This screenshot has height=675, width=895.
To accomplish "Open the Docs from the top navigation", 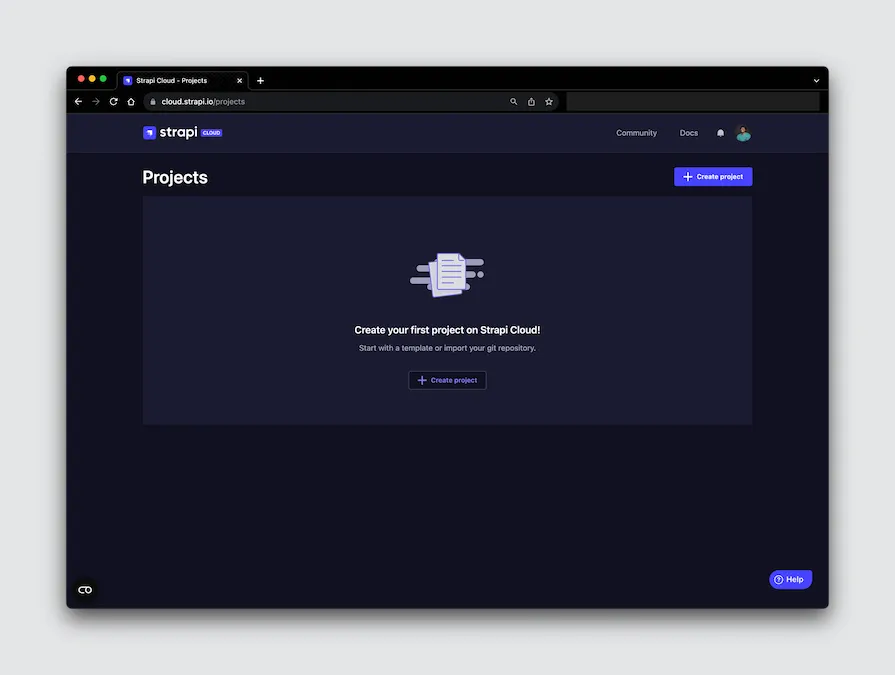I will pyautogui.click(x=688, y=132).
